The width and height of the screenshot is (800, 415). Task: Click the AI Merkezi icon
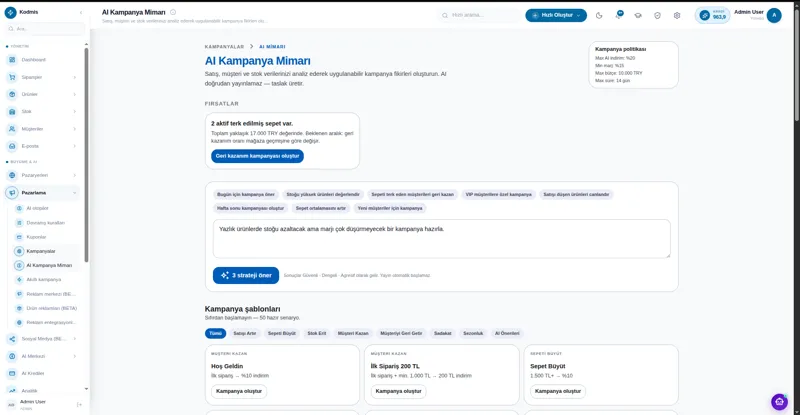[12, 356]
